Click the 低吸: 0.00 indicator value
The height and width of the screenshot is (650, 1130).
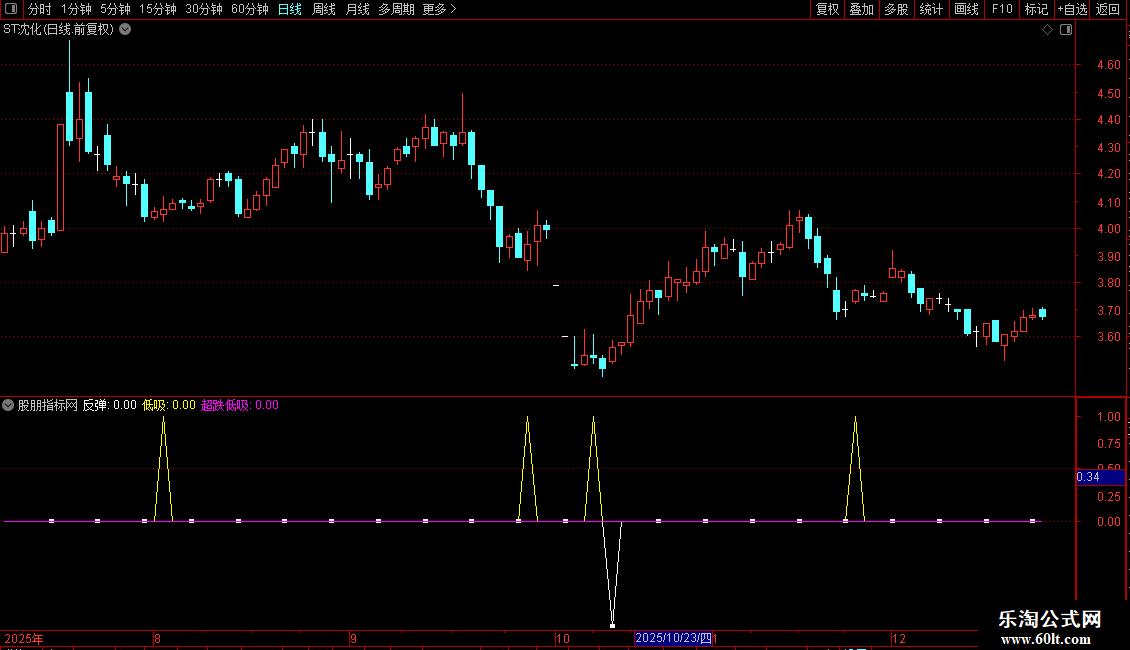pyautogui.click(x=169, y=405)
